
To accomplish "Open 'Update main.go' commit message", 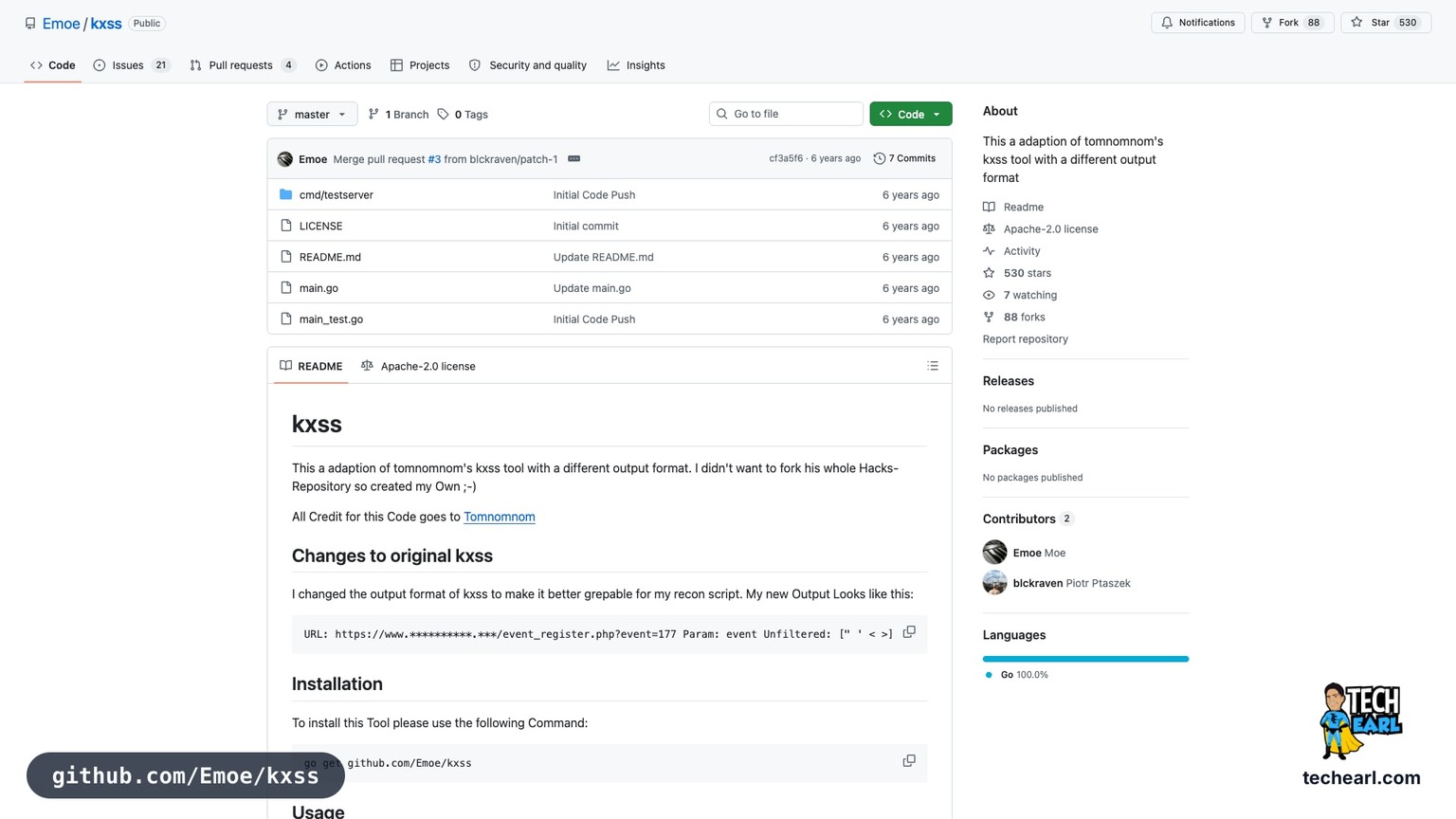I will point(591,288).
